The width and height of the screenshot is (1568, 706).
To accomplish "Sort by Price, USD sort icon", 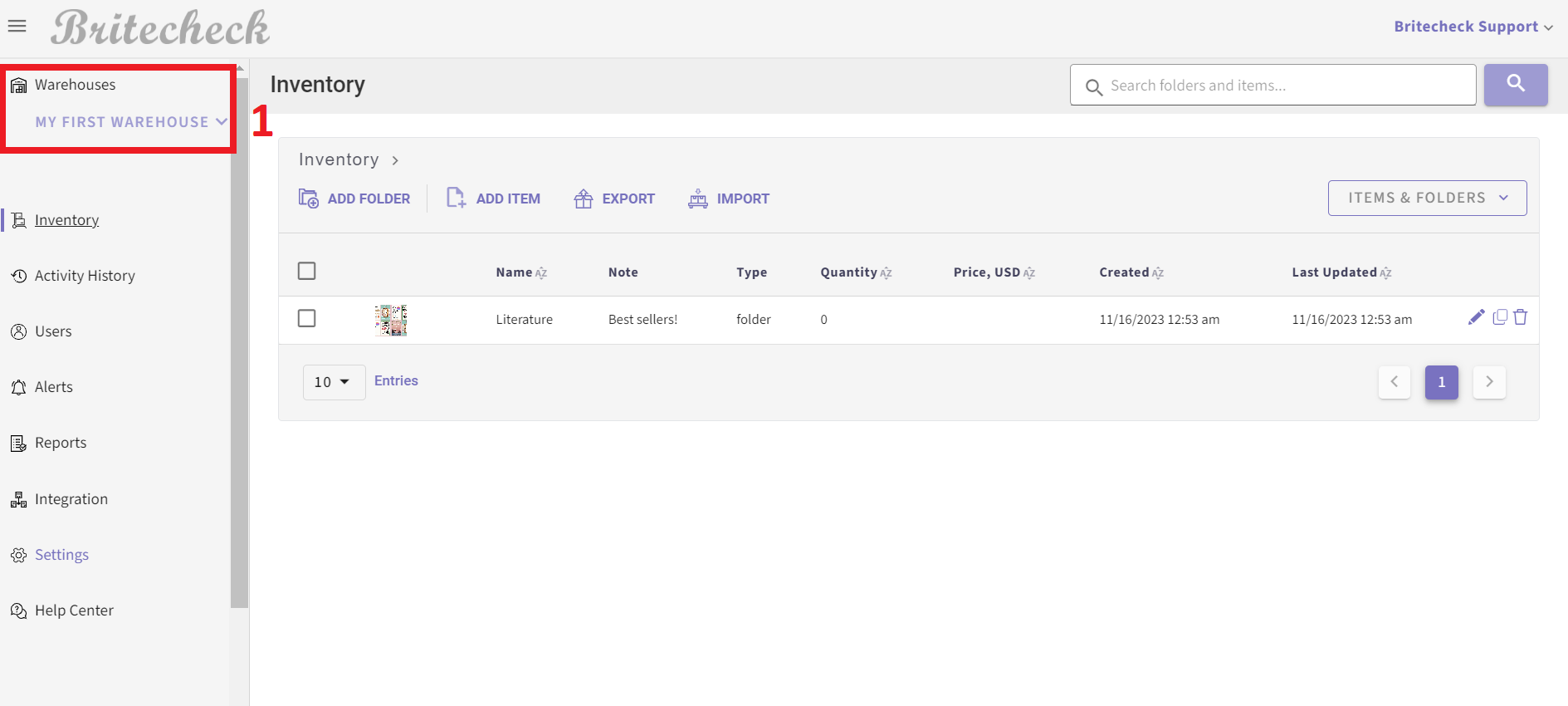I will pyautogui.click(x=1029, y=273).
